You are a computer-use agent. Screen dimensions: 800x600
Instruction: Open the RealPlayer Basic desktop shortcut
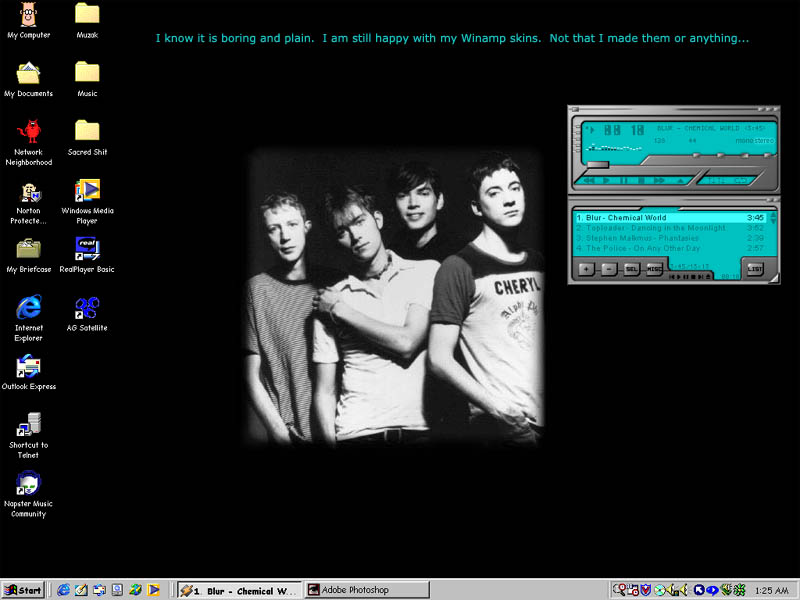coord(87,248)
